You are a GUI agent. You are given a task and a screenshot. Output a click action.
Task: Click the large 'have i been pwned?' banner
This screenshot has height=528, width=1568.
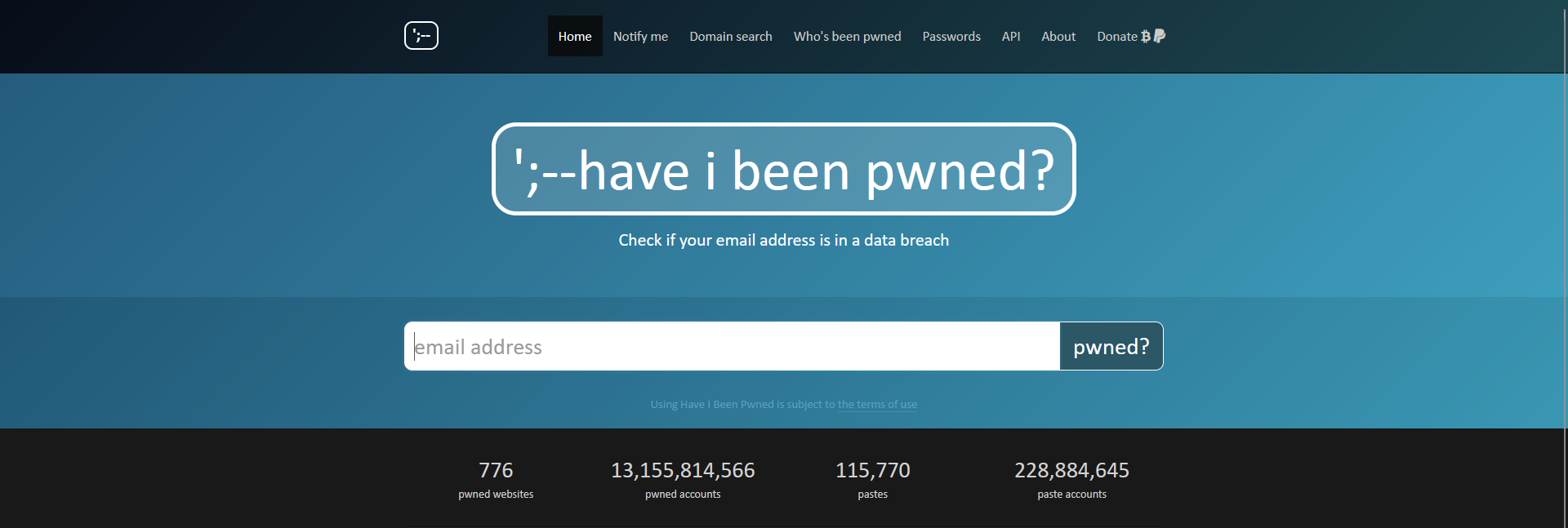pos(783,170)
